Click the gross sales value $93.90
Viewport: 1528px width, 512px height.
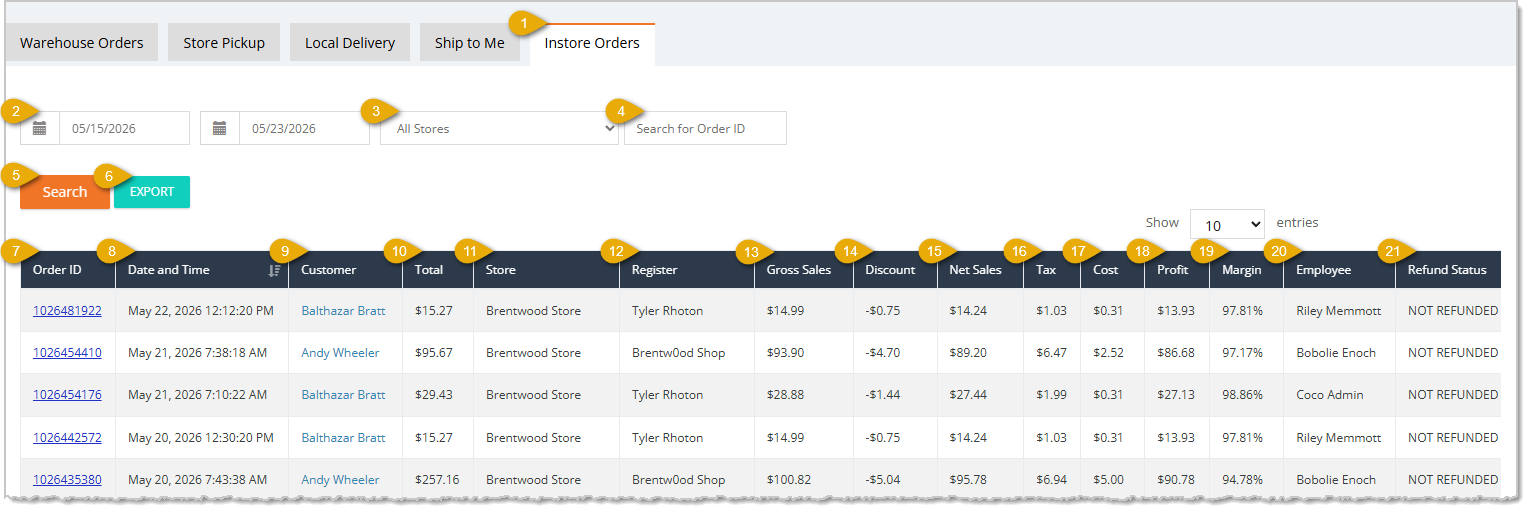[x=786, y=353]
